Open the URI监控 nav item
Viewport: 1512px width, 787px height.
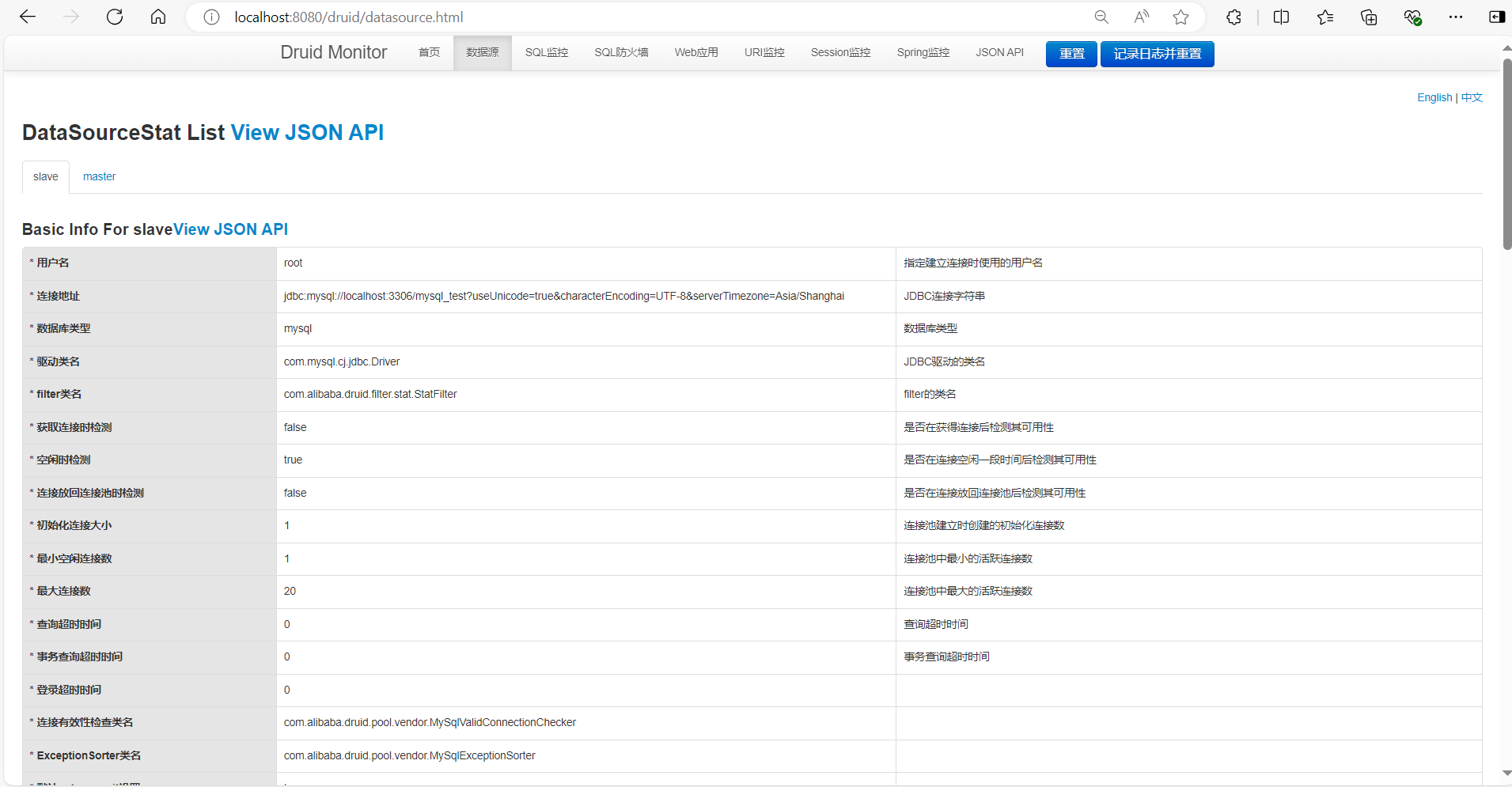point(764,52)
